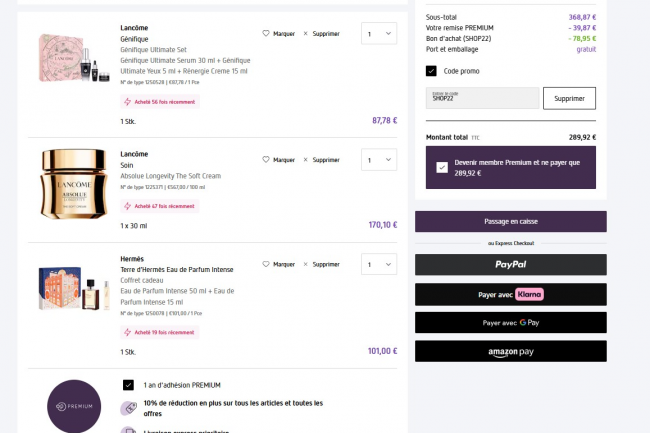Click Supprimer button beside promo code
This screenshot has height=433, width=650.
569,98
